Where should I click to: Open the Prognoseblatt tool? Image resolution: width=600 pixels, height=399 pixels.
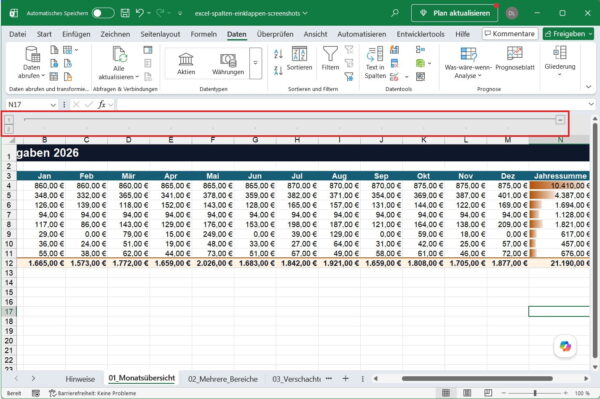click(x=515, y=58)
